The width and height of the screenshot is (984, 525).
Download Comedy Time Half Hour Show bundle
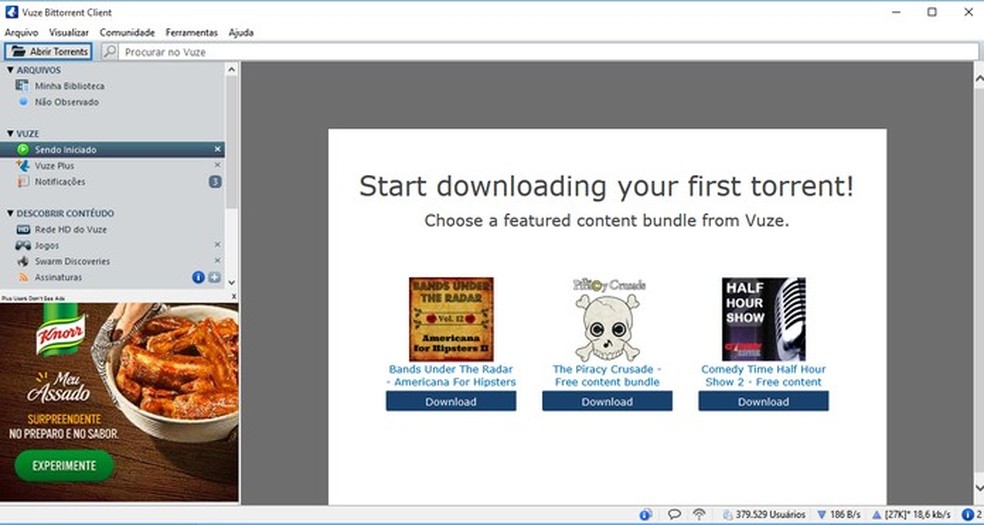(x=763, y=401)
